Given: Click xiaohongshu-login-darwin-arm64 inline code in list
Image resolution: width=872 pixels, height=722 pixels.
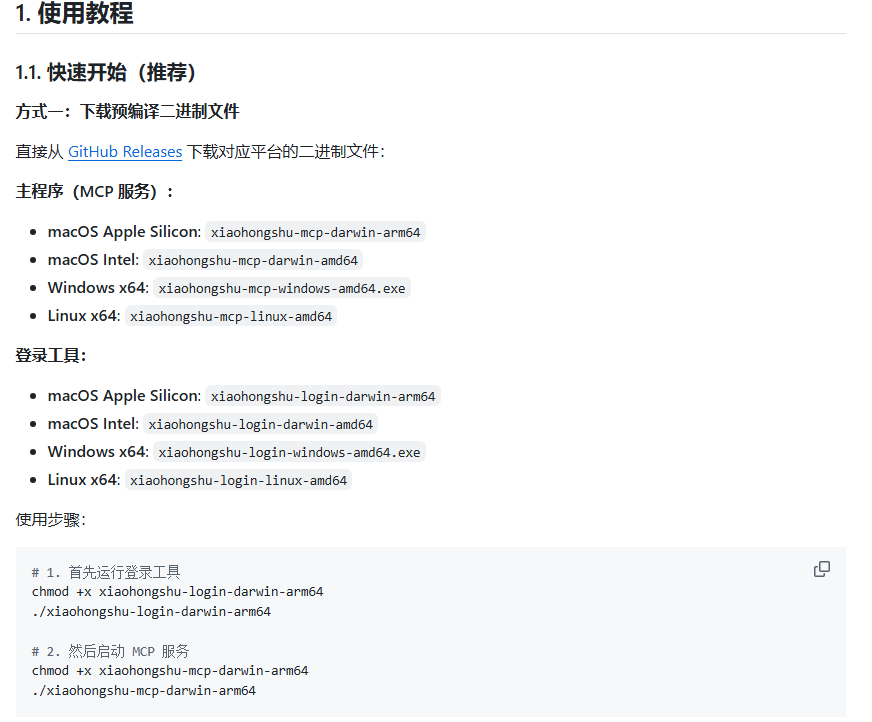Looking at the screenshot, I should (x=323, y=396).
